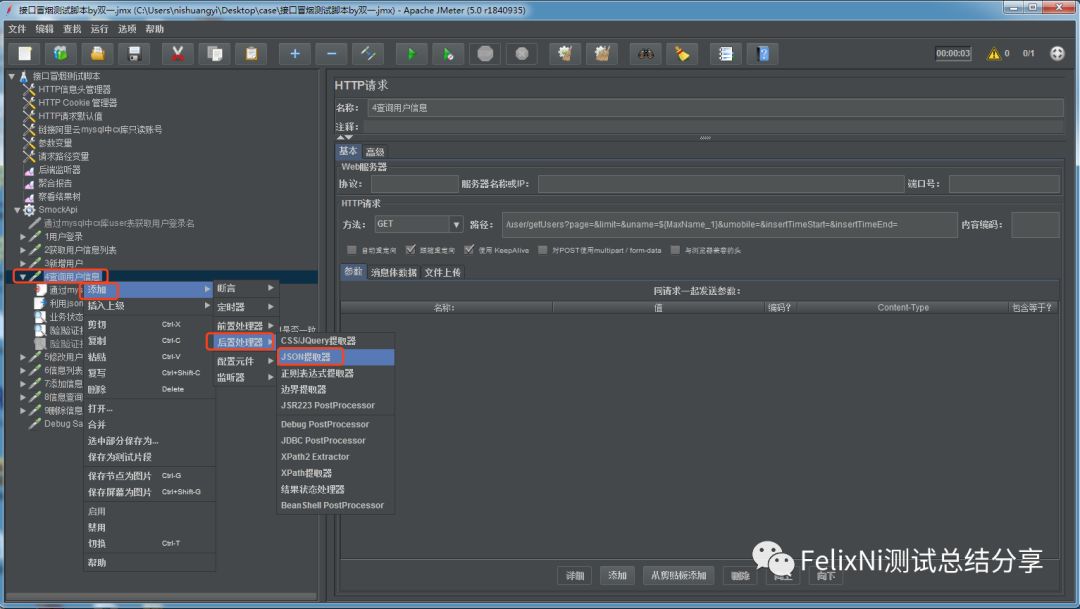Collapse the 接口冒烟测试脚本 root node
1080x609 pixels.
pyautogui.click(x=12, y=76)
